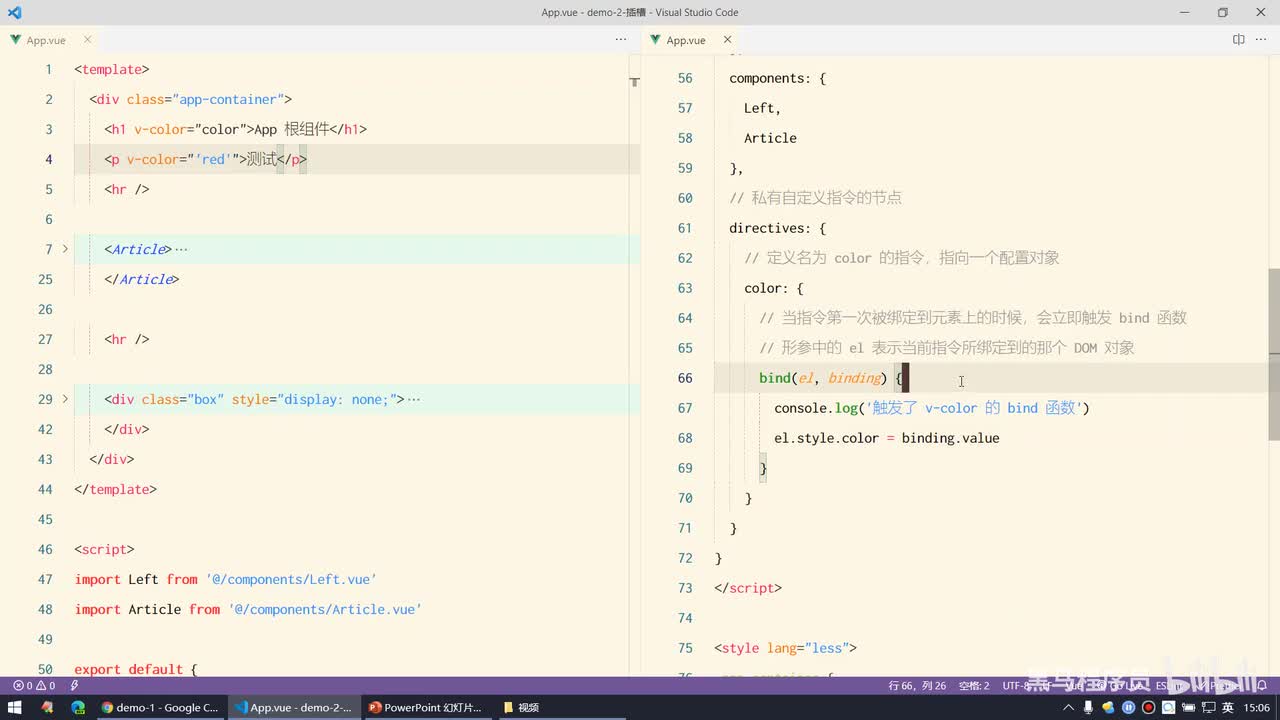
Task: Click the closing </script> tag on line 73
Action: click(748, 588)
